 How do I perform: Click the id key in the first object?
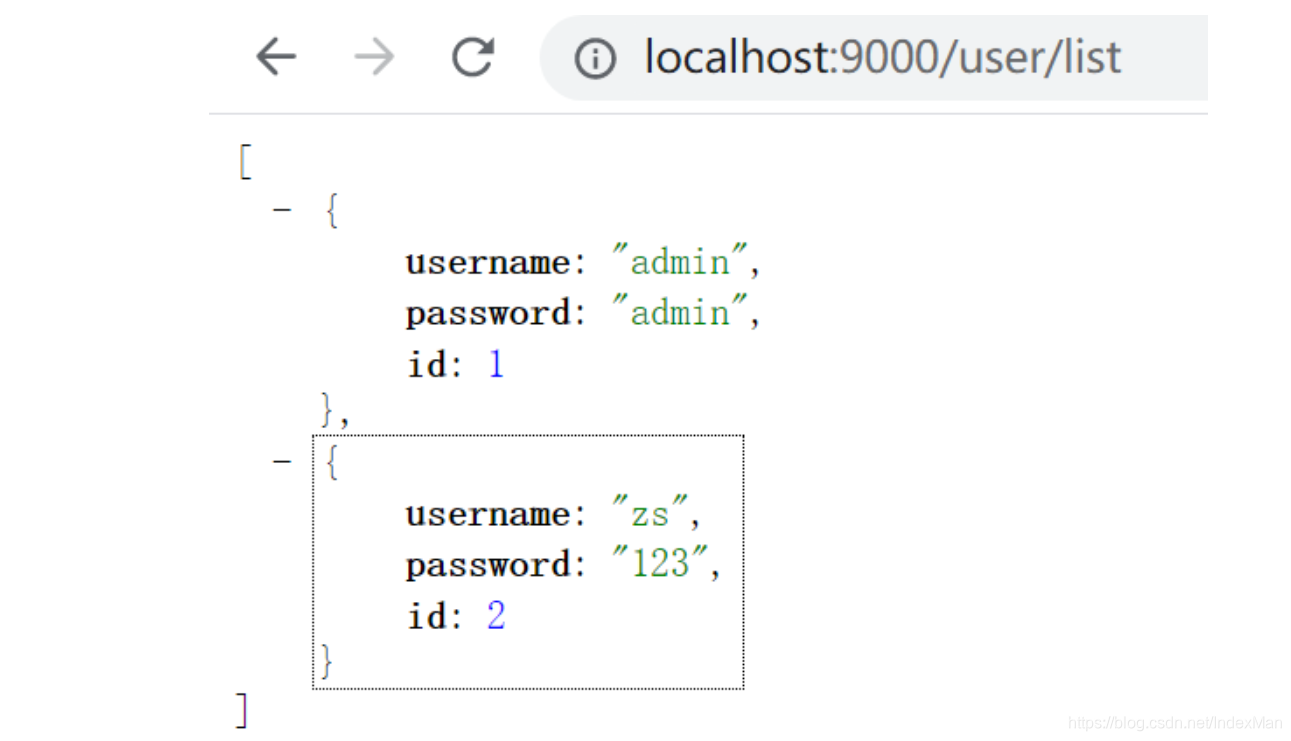pyautogui.click(x=425, y=364)
